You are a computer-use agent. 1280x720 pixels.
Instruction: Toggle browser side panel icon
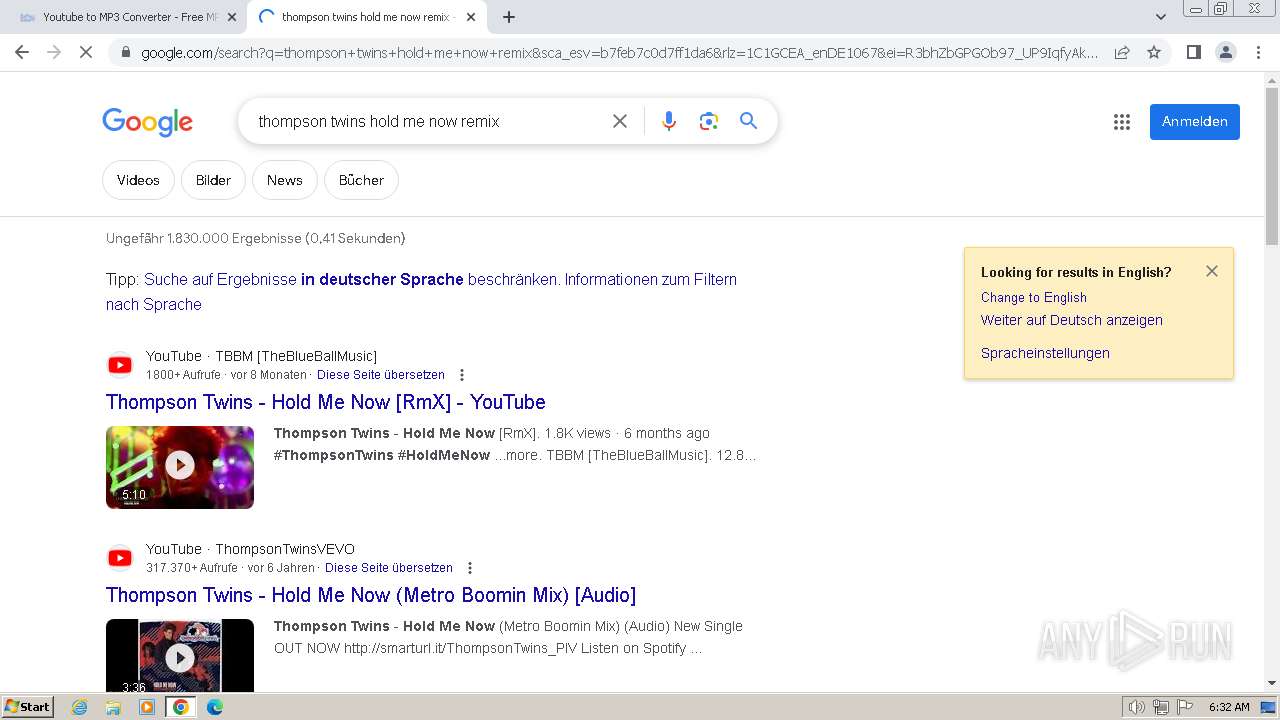pyautogui.click(x=1193, y=52)
